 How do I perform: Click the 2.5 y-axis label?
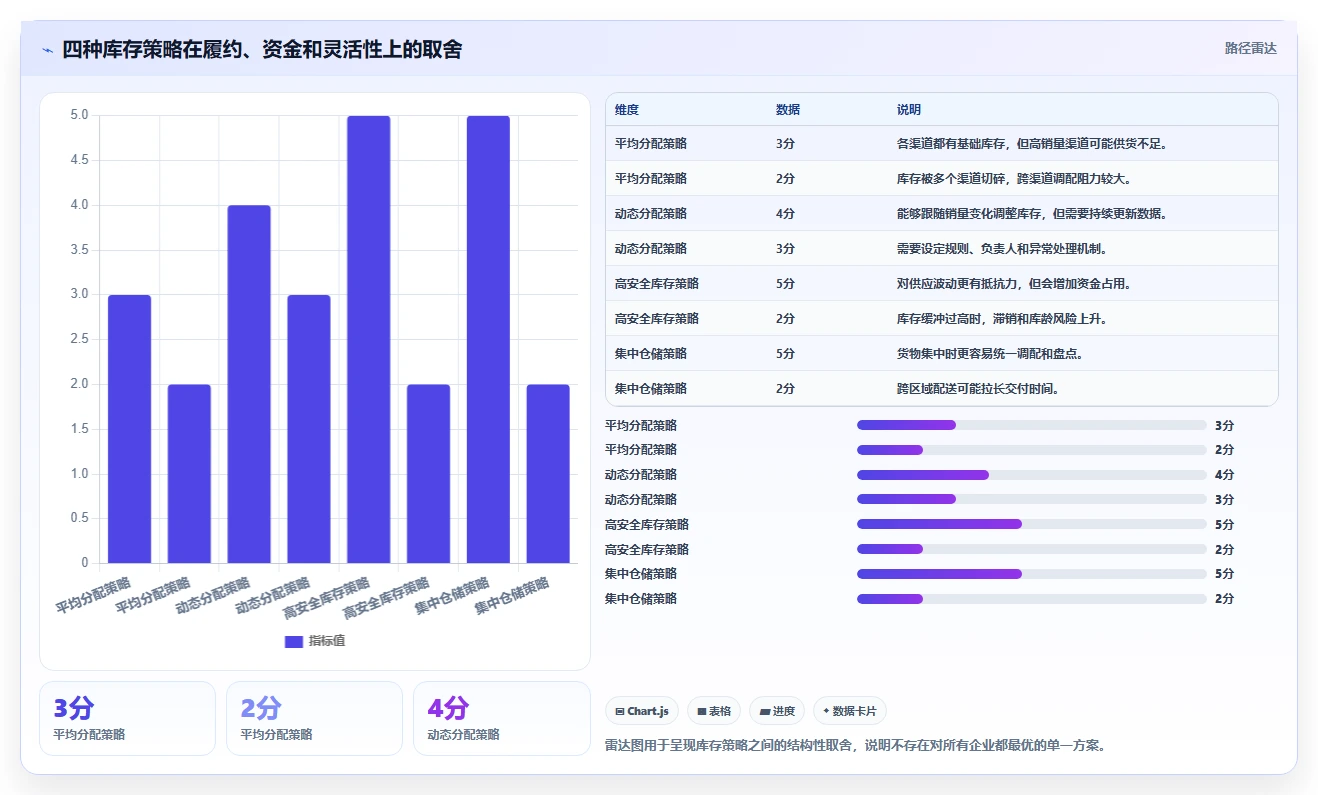[79, 339]
